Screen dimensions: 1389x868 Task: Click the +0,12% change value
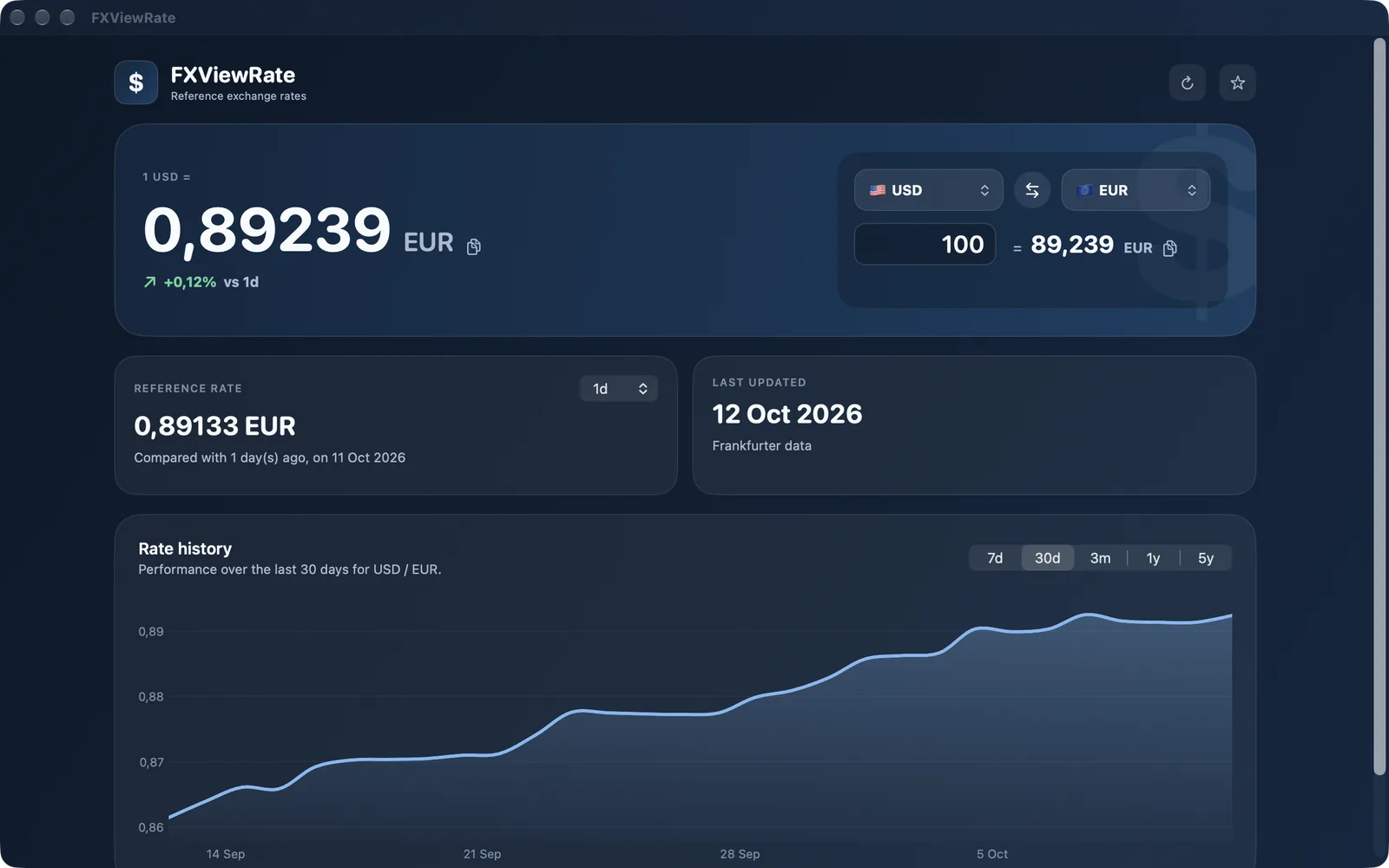tap(190, 282)
